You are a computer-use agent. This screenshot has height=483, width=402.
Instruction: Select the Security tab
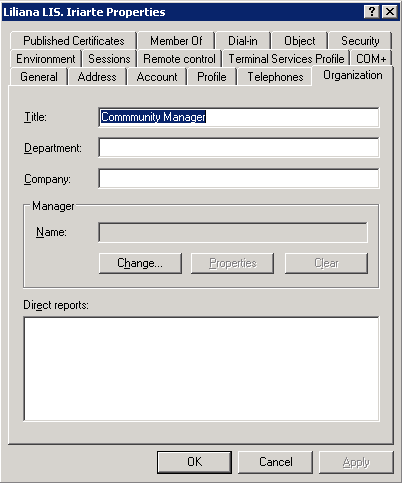(360, 41)
